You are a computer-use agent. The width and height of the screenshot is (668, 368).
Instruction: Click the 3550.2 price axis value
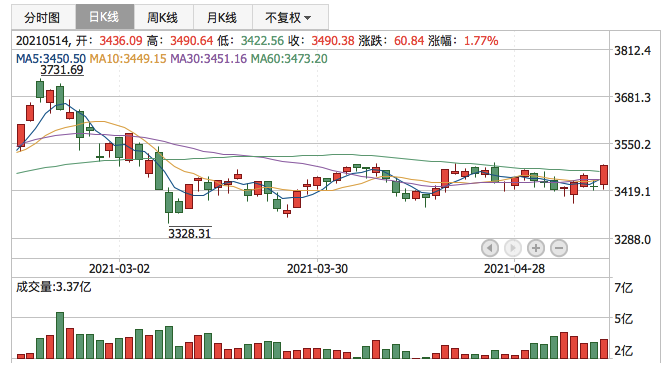(632, 144)
